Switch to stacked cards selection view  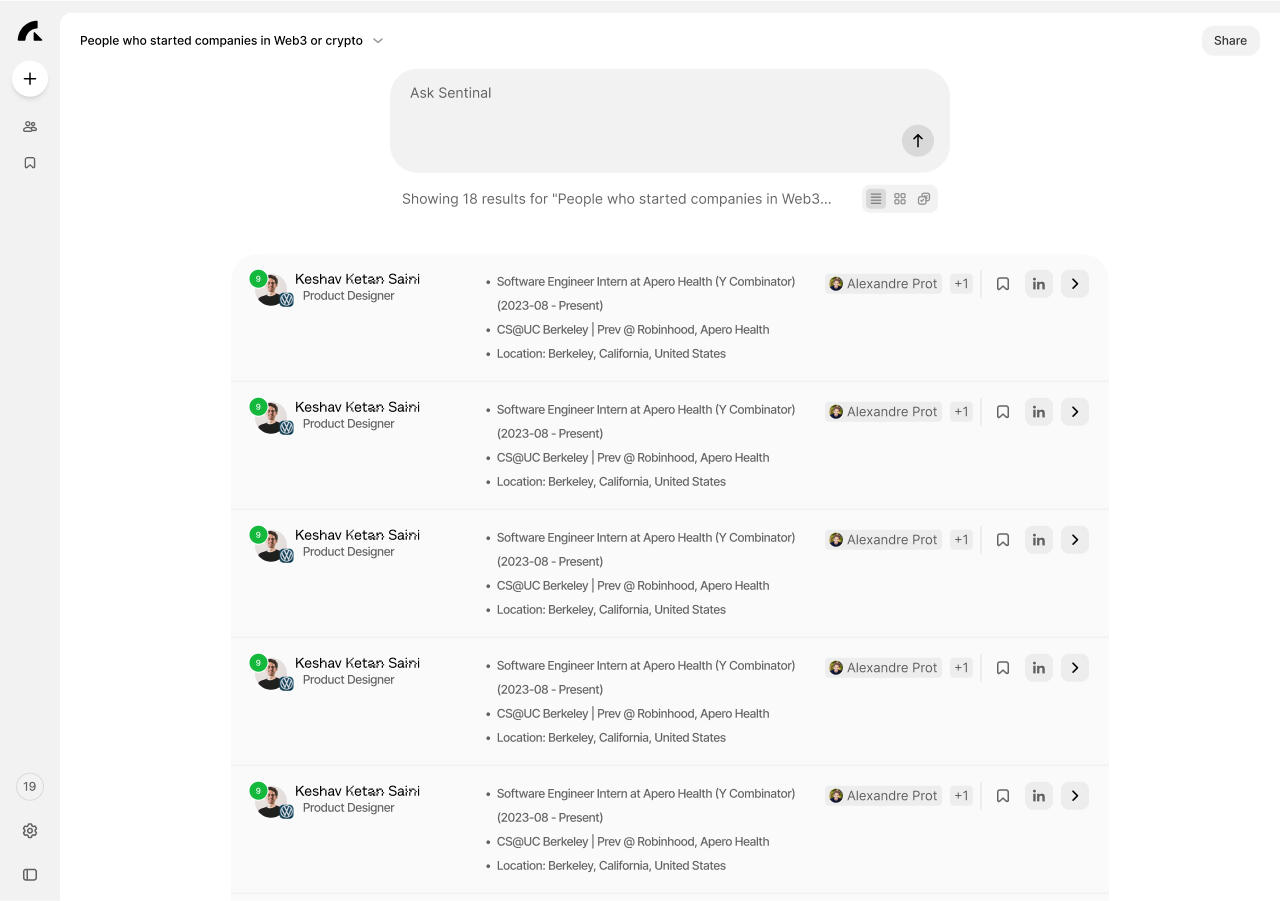pos(924,199)
